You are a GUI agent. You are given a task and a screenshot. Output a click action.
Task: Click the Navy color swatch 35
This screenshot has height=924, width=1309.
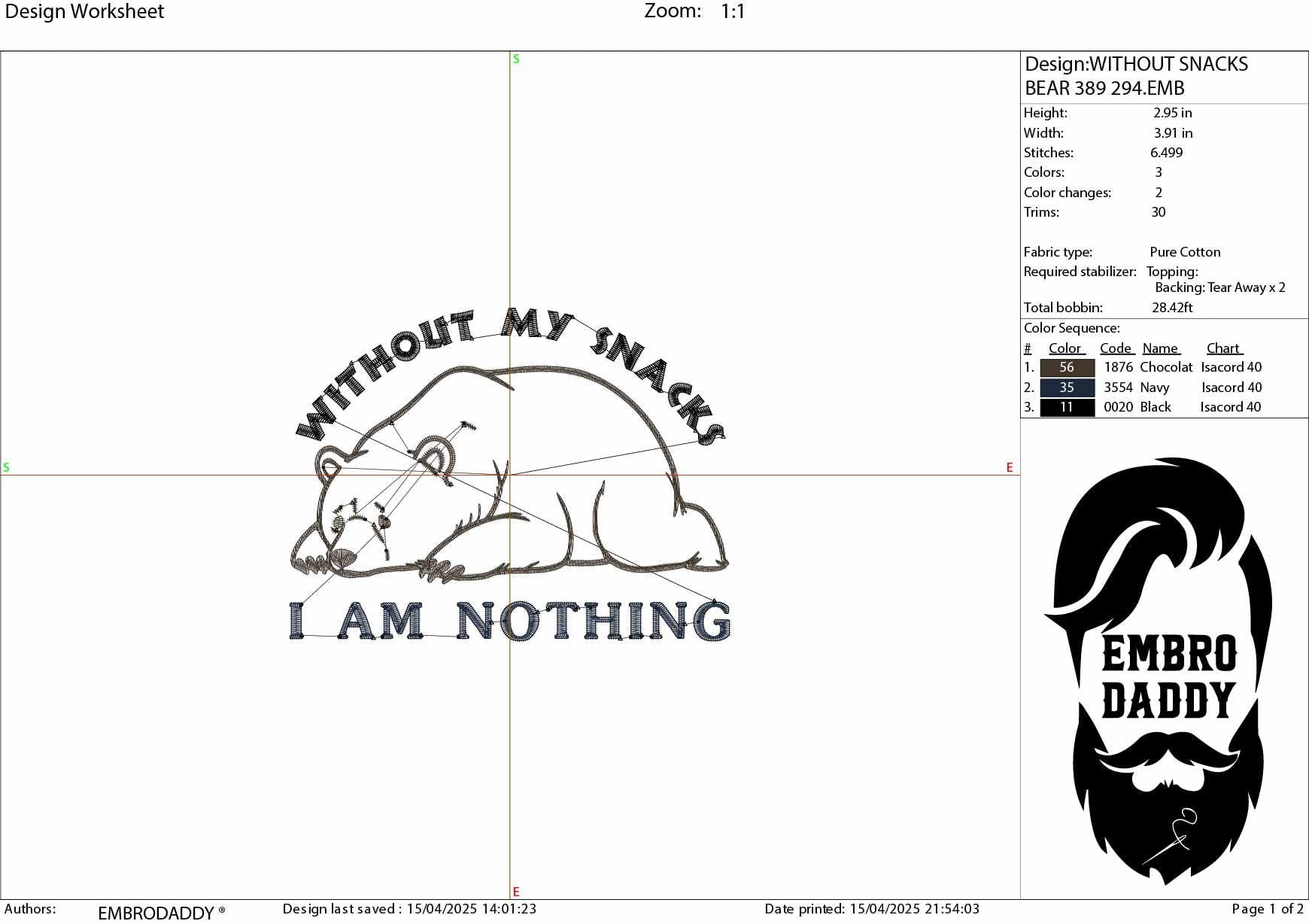pos(1067,388)
